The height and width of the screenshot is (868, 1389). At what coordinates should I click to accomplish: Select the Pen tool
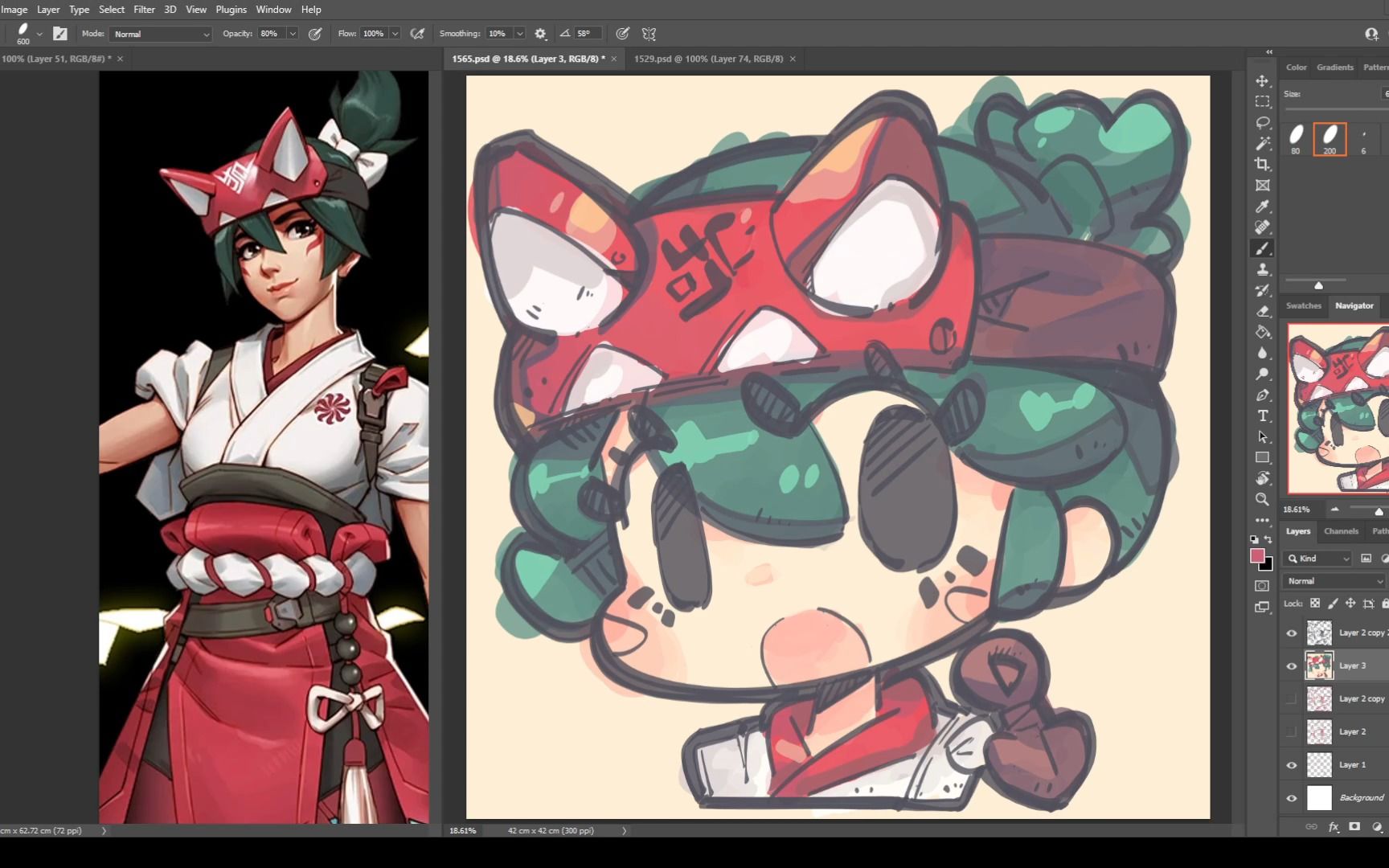tap(1263, 395)
